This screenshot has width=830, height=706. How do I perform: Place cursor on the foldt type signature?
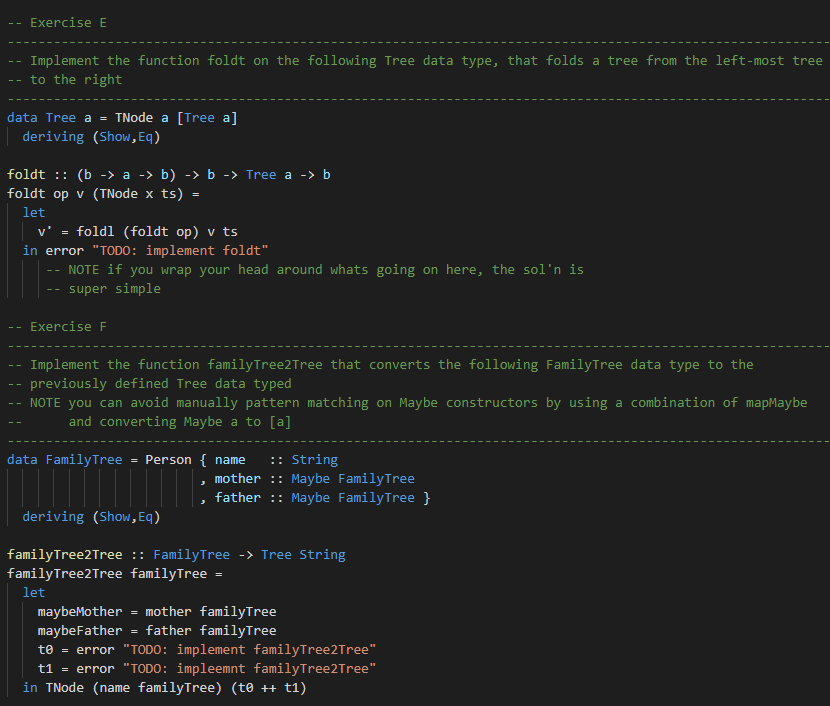pyautogui.click(x=170, y=174)
